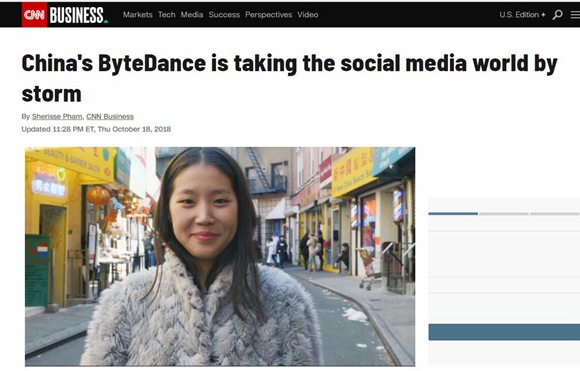Expand the U.S. Edition selector
Screen dimensions: 580x371
tap(522, 15)
